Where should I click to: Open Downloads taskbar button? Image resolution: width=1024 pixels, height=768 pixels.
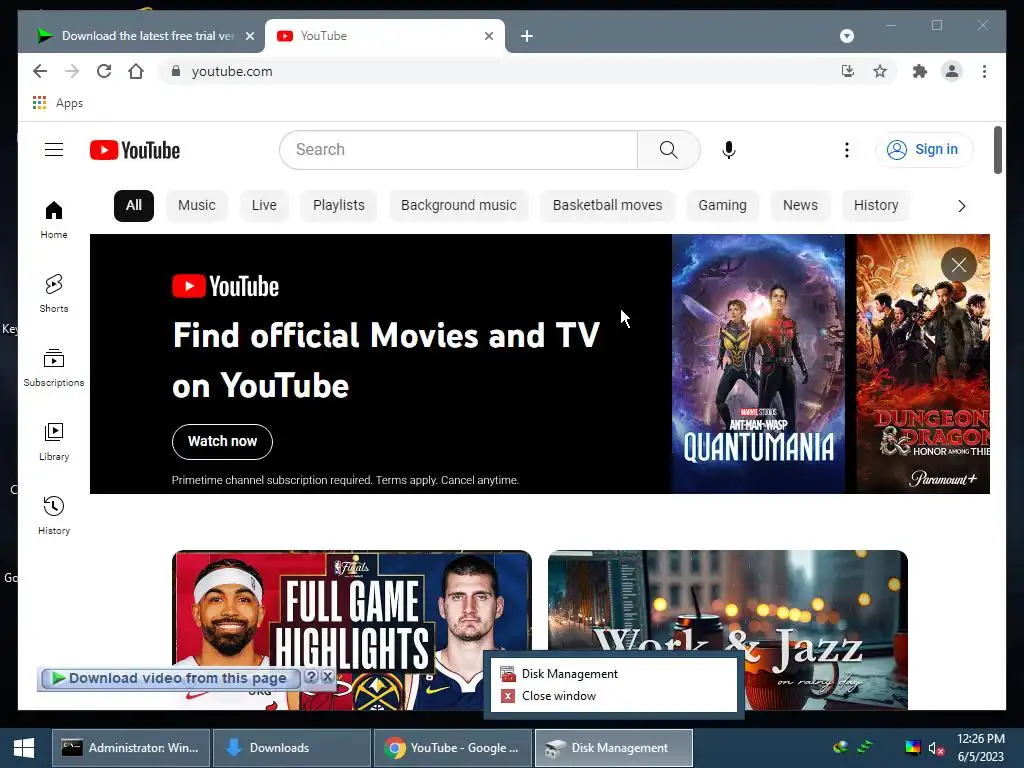[x=291, y=748]
